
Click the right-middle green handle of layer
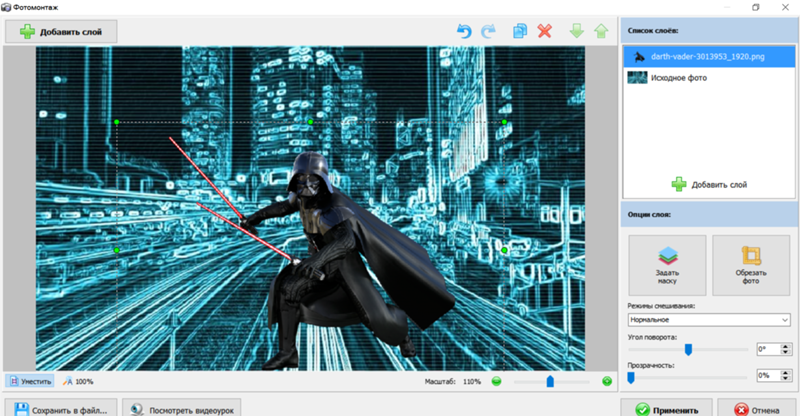[x=504, y=250]
